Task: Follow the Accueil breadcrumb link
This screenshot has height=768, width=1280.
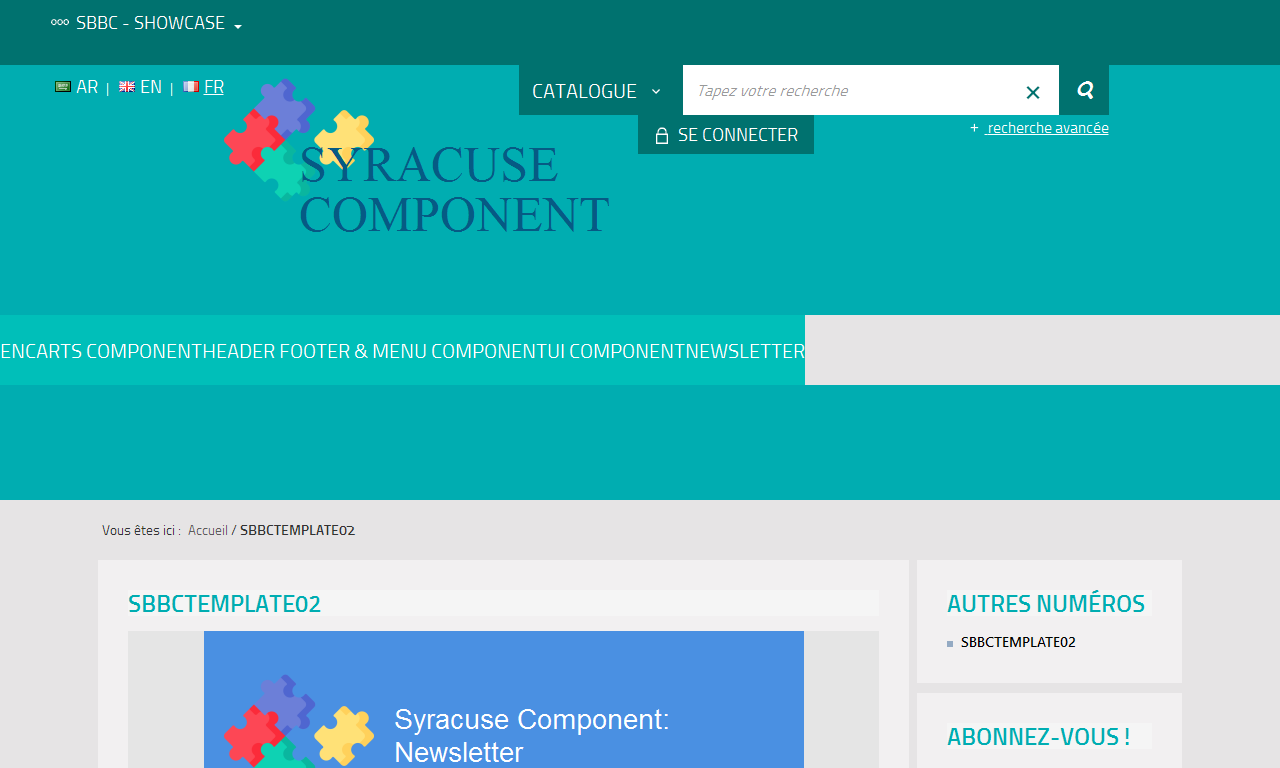Action: pyautogui.click(x=208, y=530)
